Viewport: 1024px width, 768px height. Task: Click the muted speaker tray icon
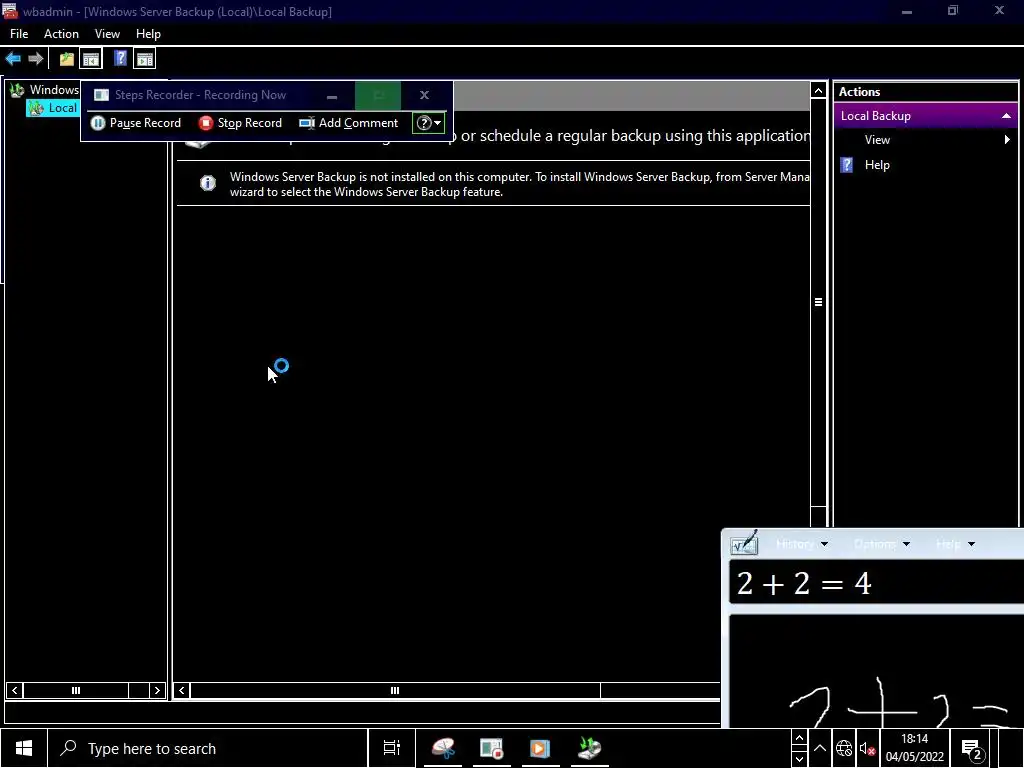[x=867, y=748]
